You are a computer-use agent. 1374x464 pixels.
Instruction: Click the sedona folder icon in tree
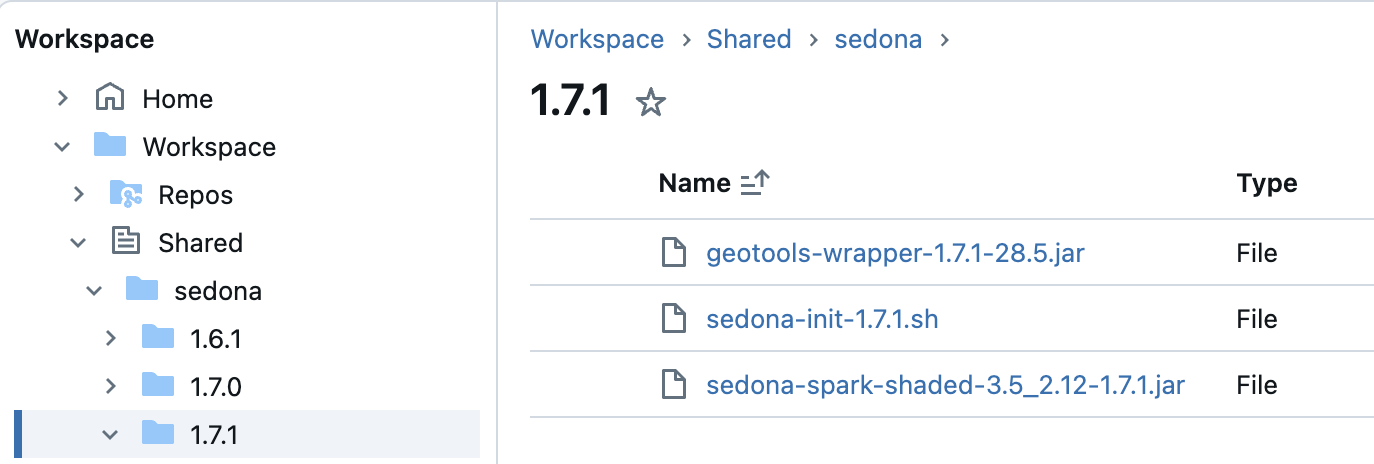coord(142,290)
